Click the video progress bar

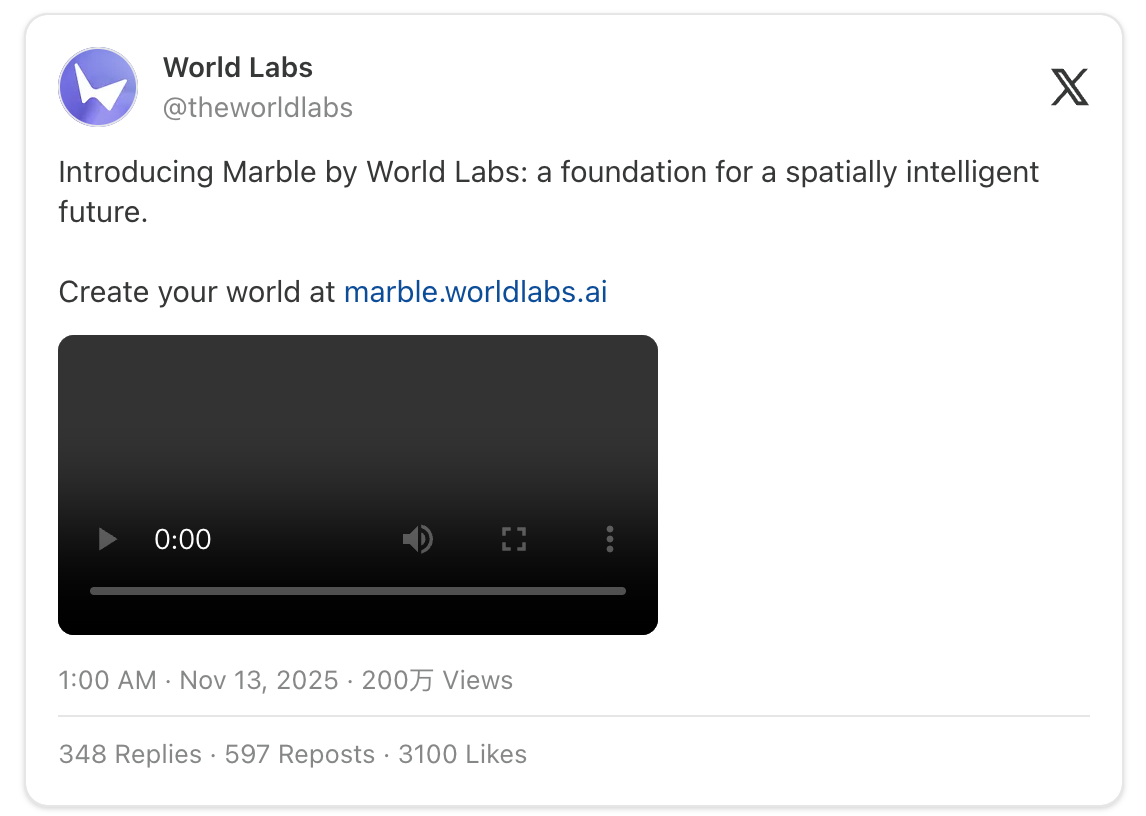357,591
